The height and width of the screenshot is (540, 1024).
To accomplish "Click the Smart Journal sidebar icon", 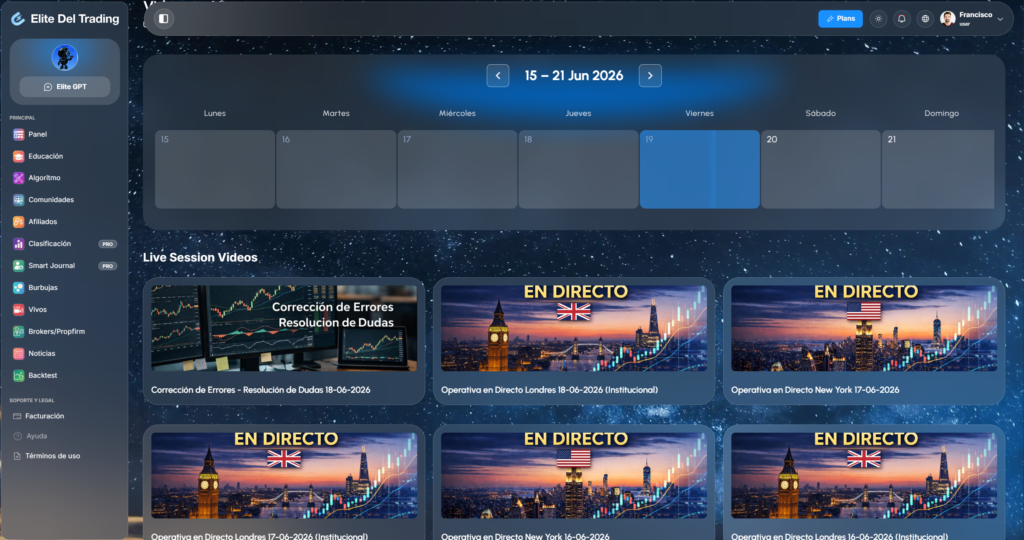I will [x=18, y=266].
